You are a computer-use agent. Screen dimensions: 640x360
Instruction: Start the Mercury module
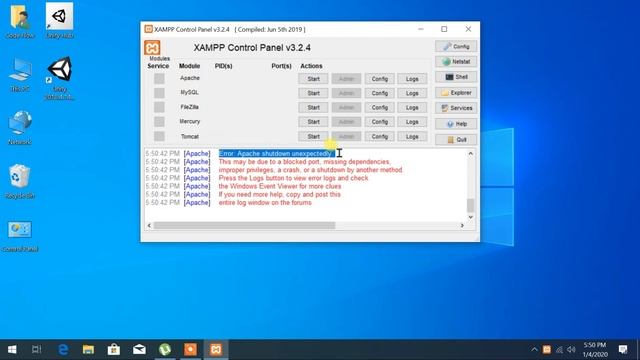point(313,122)
